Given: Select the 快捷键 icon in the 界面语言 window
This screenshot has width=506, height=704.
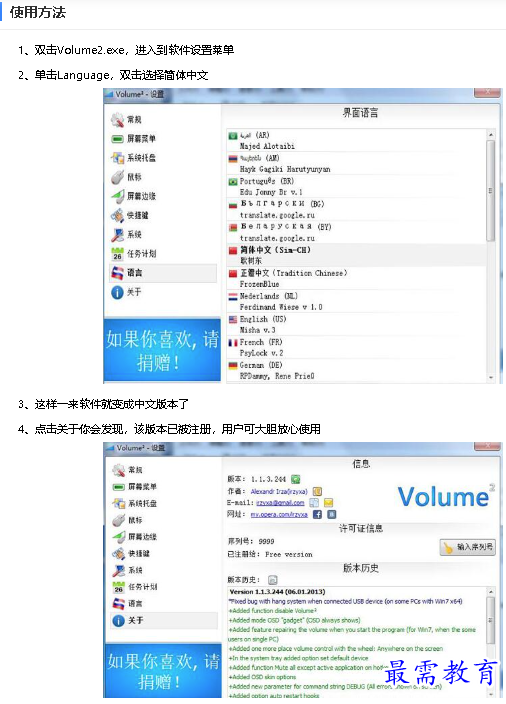Looking at the screenshot, I should [117, 216].
